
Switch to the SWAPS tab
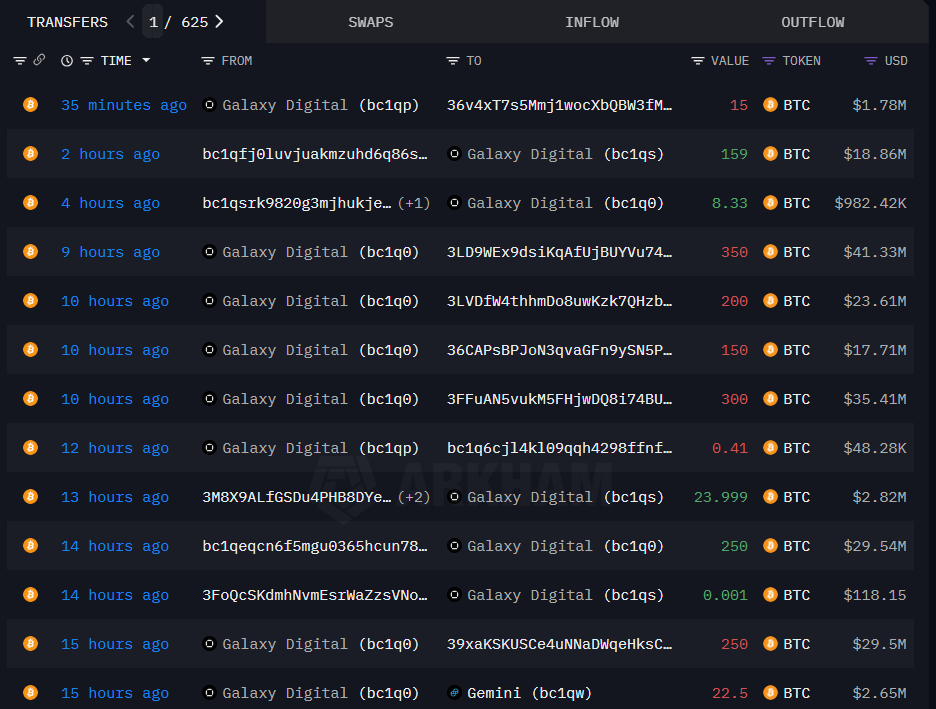point(370,22)
